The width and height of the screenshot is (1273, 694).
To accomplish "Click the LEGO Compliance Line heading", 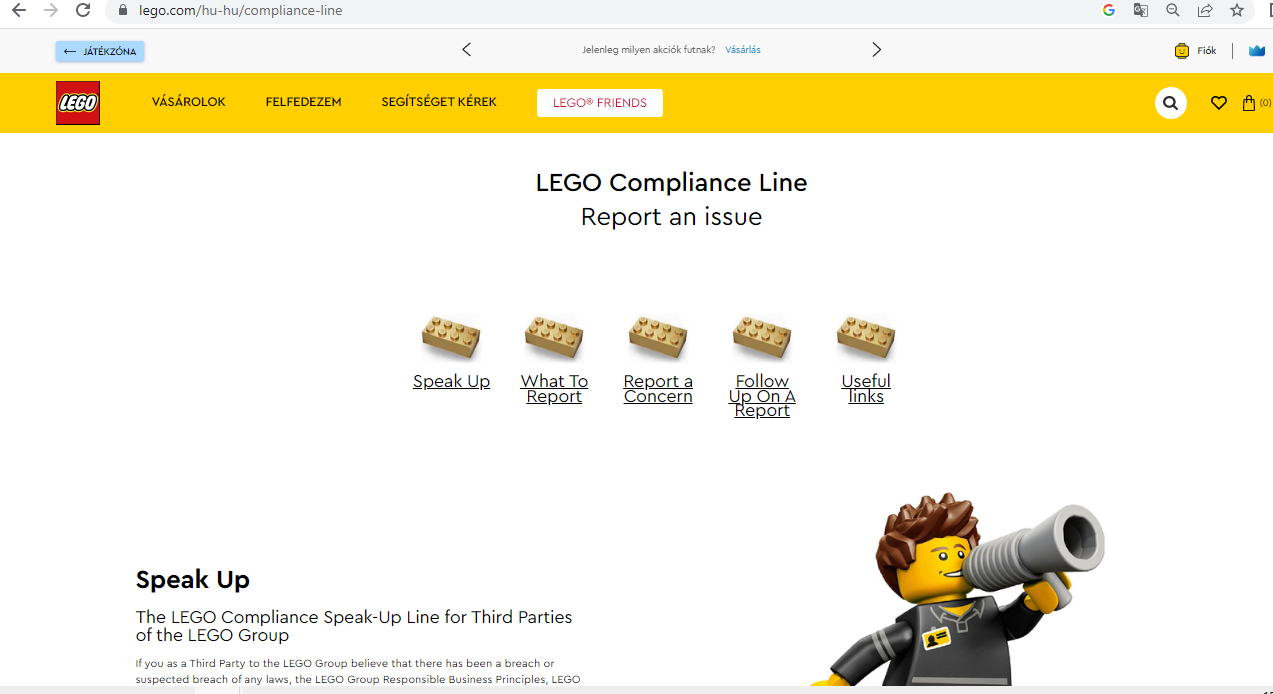I will 671,183.
